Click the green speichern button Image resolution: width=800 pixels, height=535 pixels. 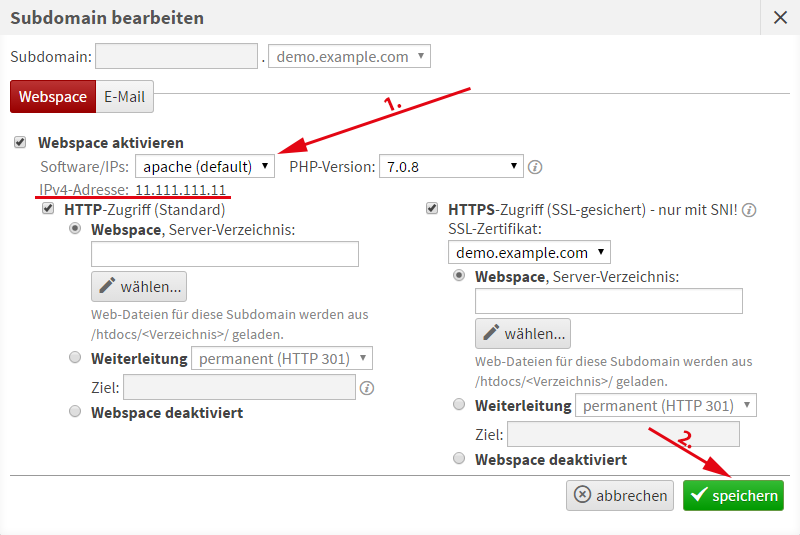(x=733, y=495)
